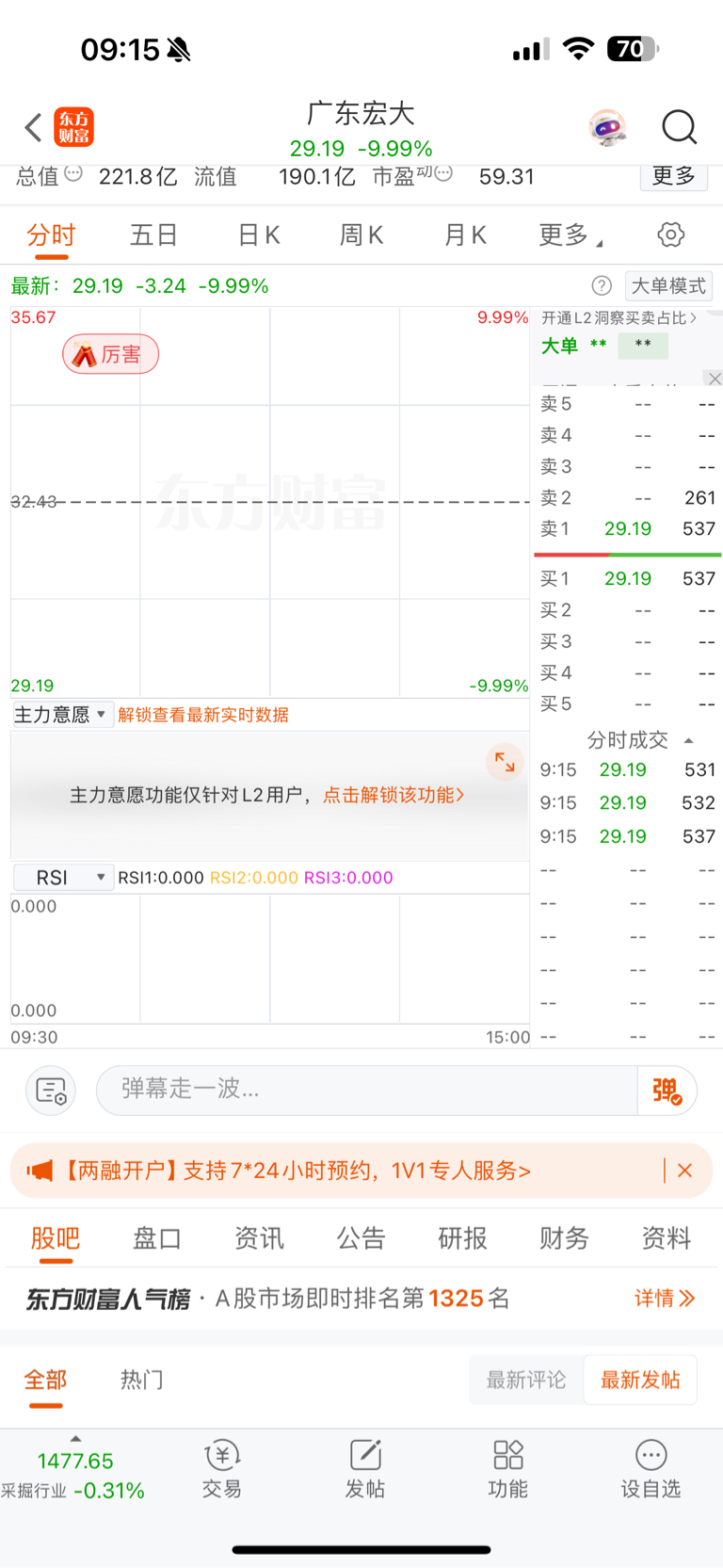Collapse the 分时成交 list arrow
Screen dimensions: 723x1568
click(688, 741)
